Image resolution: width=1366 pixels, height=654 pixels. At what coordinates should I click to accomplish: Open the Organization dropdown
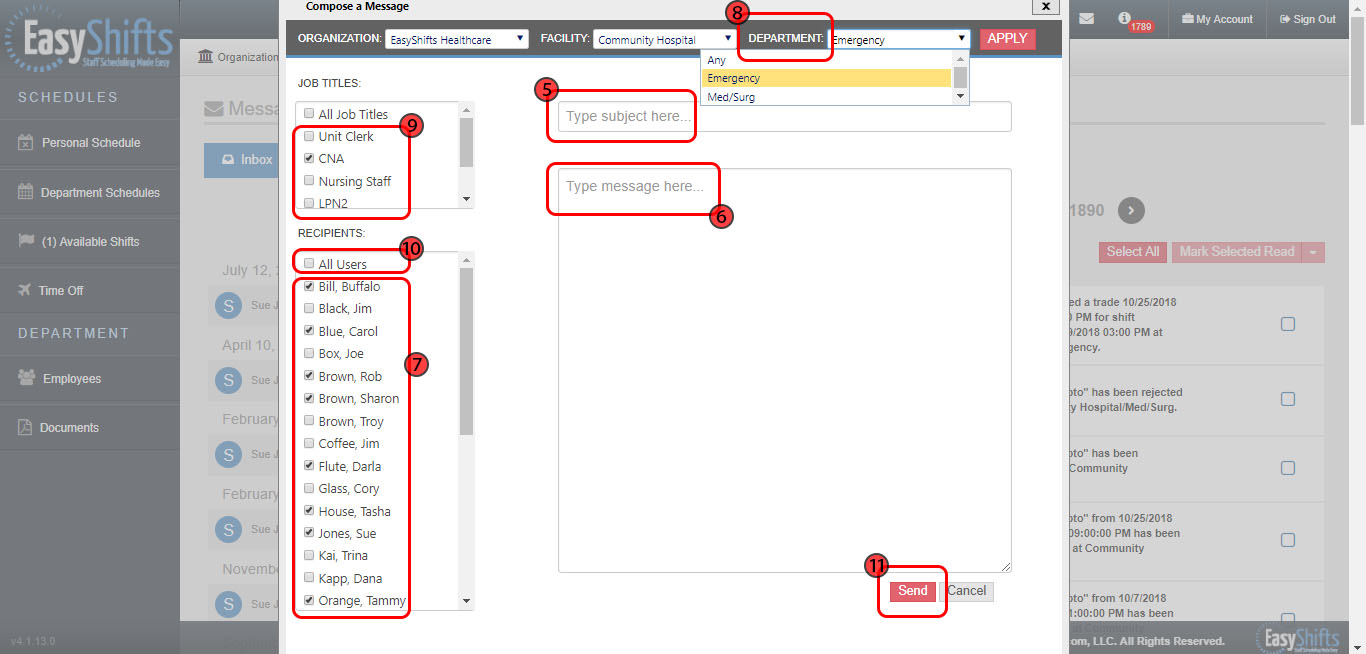456,39
